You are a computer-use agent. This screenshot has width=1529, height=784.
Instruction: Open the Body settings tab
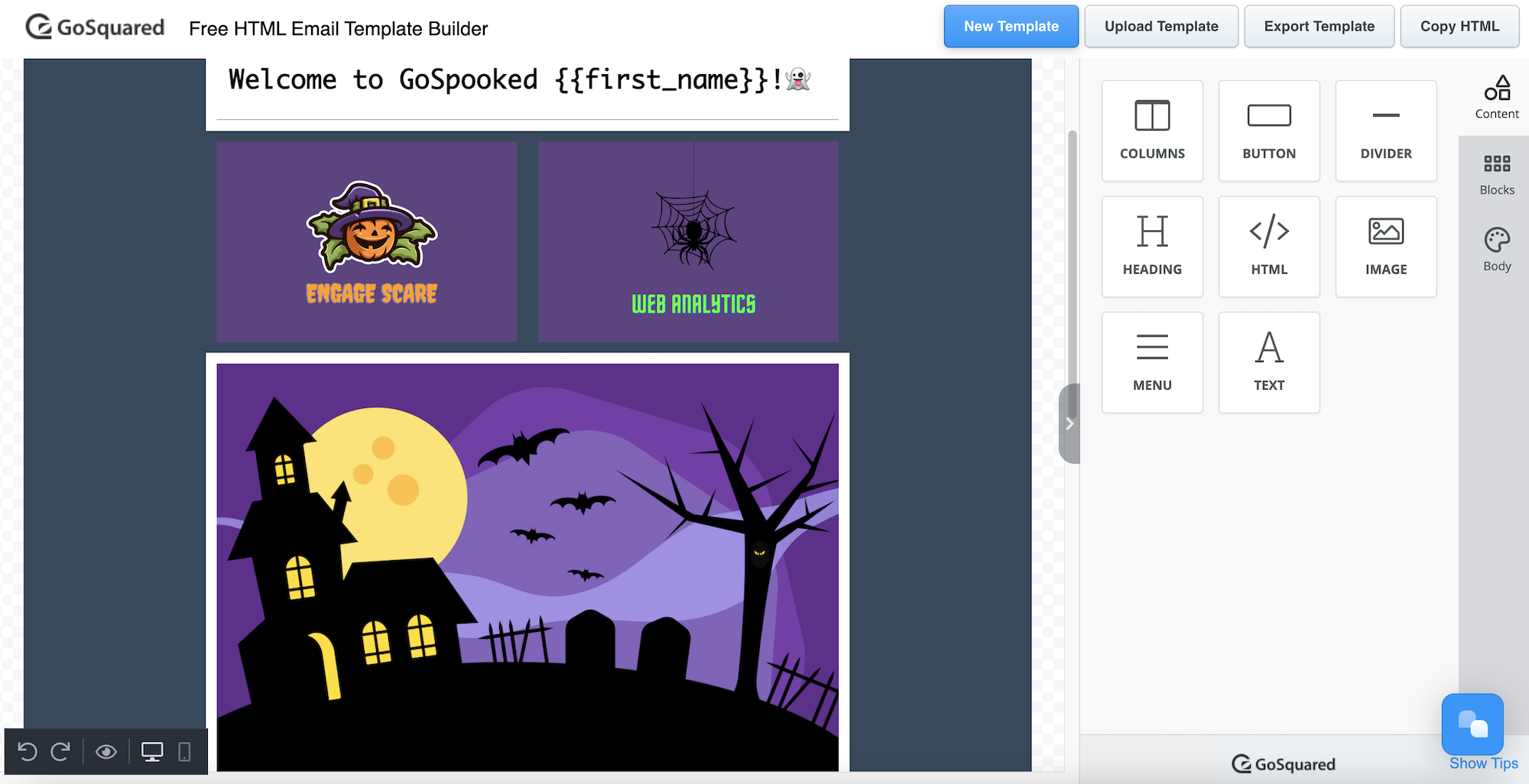click(1497, 251)
